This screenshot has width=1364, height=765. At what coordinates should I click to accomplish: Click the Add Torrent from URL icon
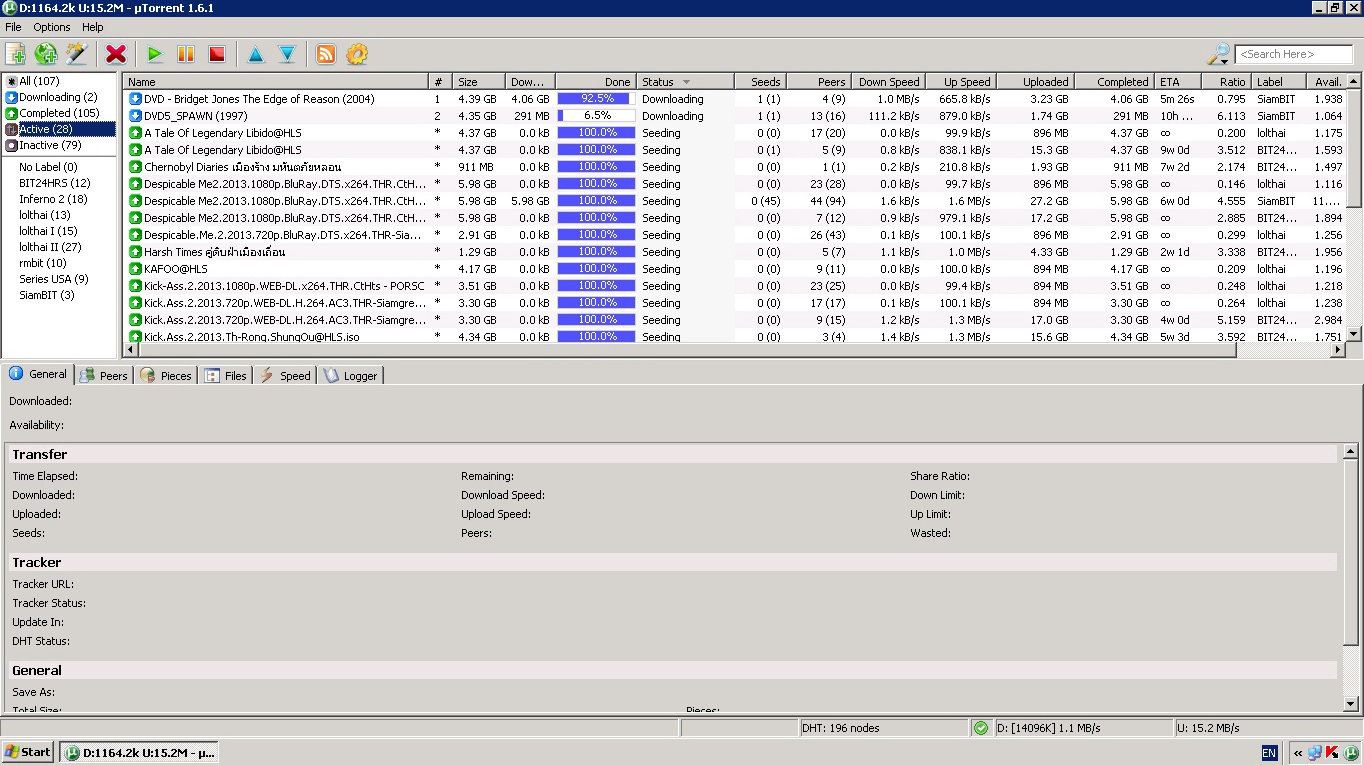tap(46, 54)
